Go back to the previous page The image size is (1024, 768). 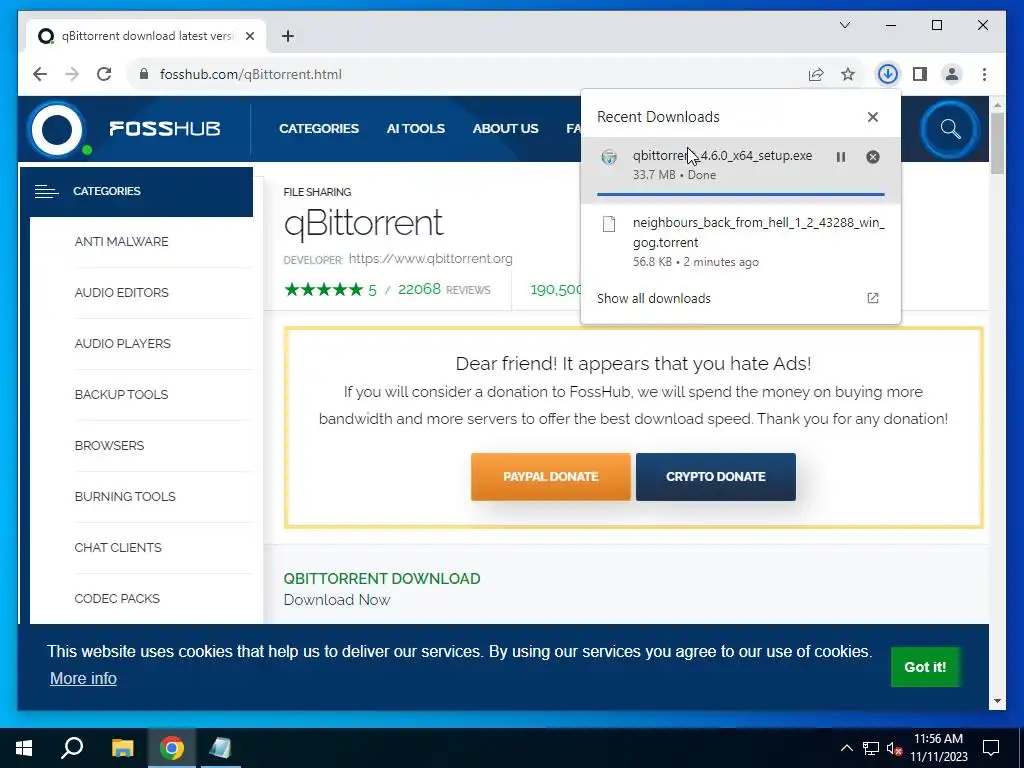(40, 74)
